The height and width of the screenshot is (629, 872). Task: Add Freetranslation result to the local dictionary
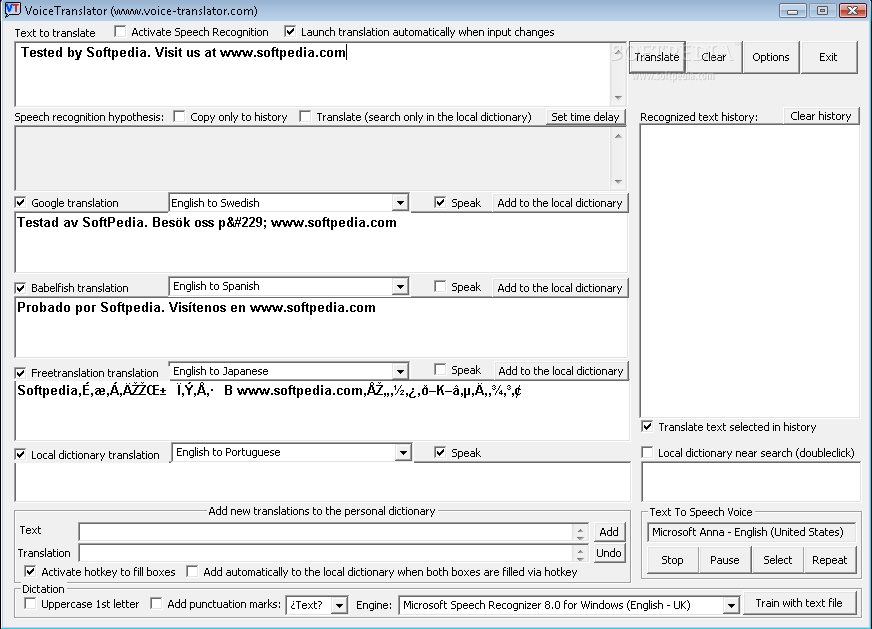[x=561, y=371]
